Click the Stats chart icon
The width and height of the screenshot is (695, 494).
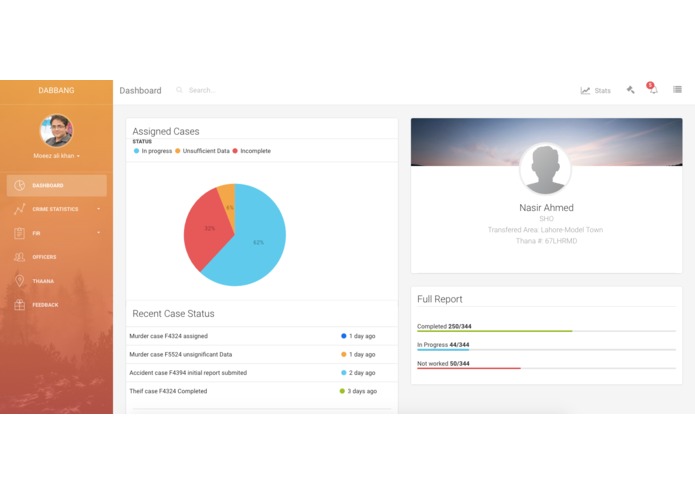(x=585, y=90)
